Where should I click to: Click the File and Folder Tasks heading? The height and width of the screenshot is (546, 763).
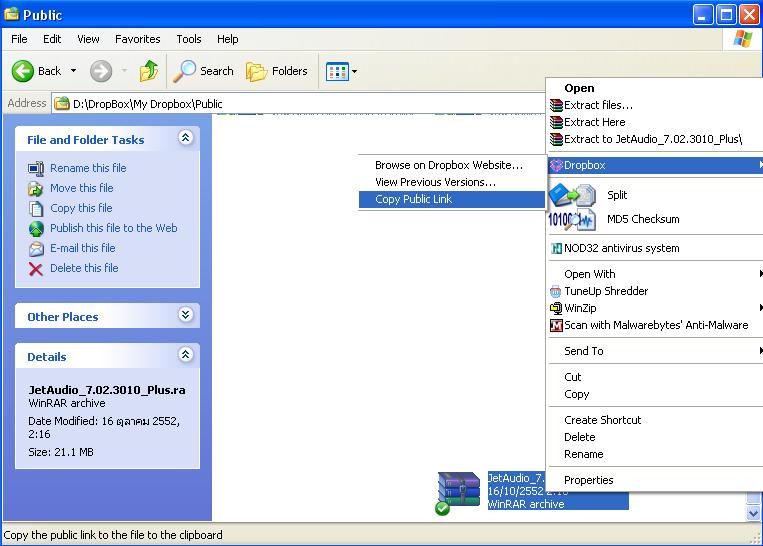(x=86, y=140)
